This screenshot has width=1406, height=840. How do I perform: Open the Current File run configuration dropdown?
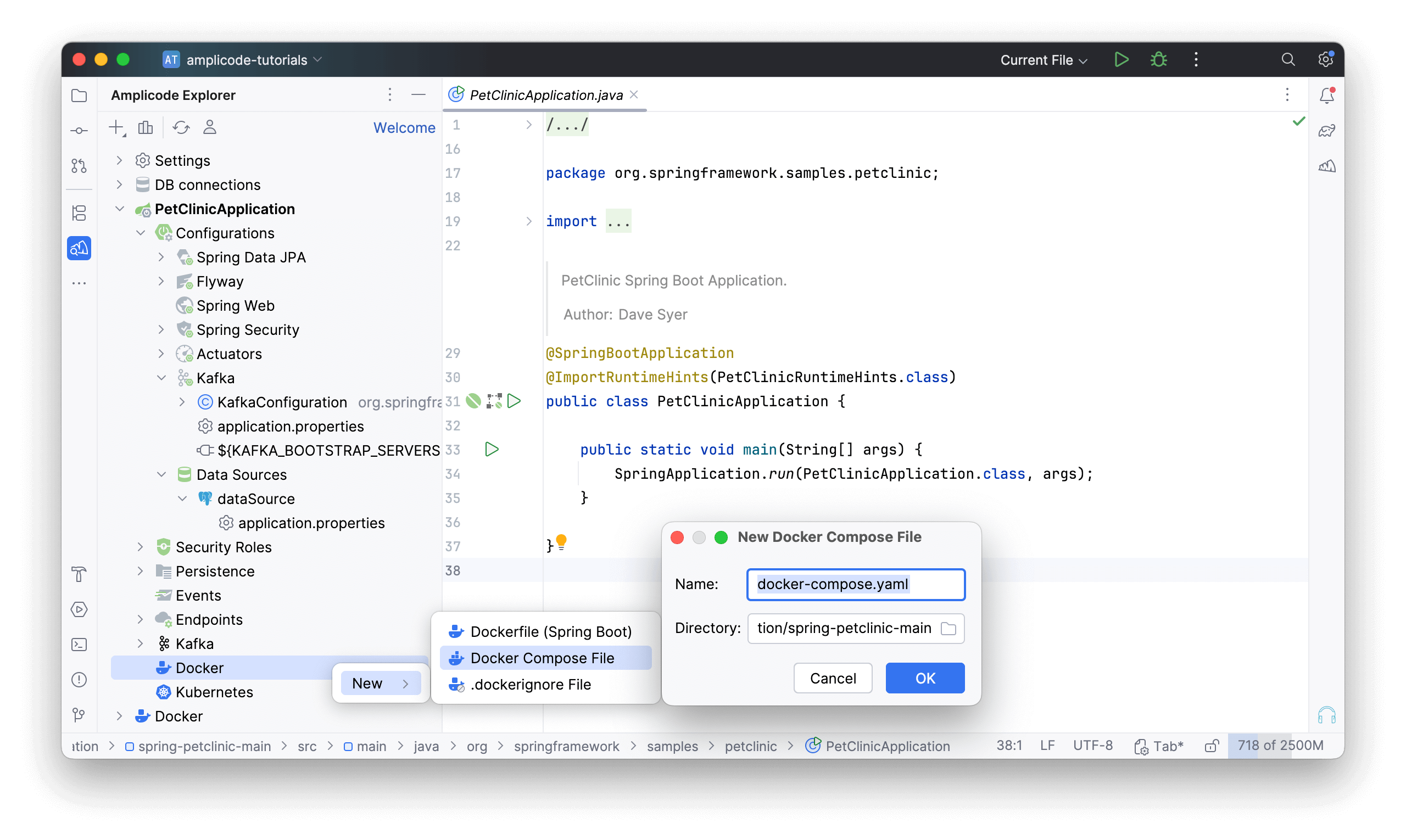pyautogui.click(x=1043, y=59)
